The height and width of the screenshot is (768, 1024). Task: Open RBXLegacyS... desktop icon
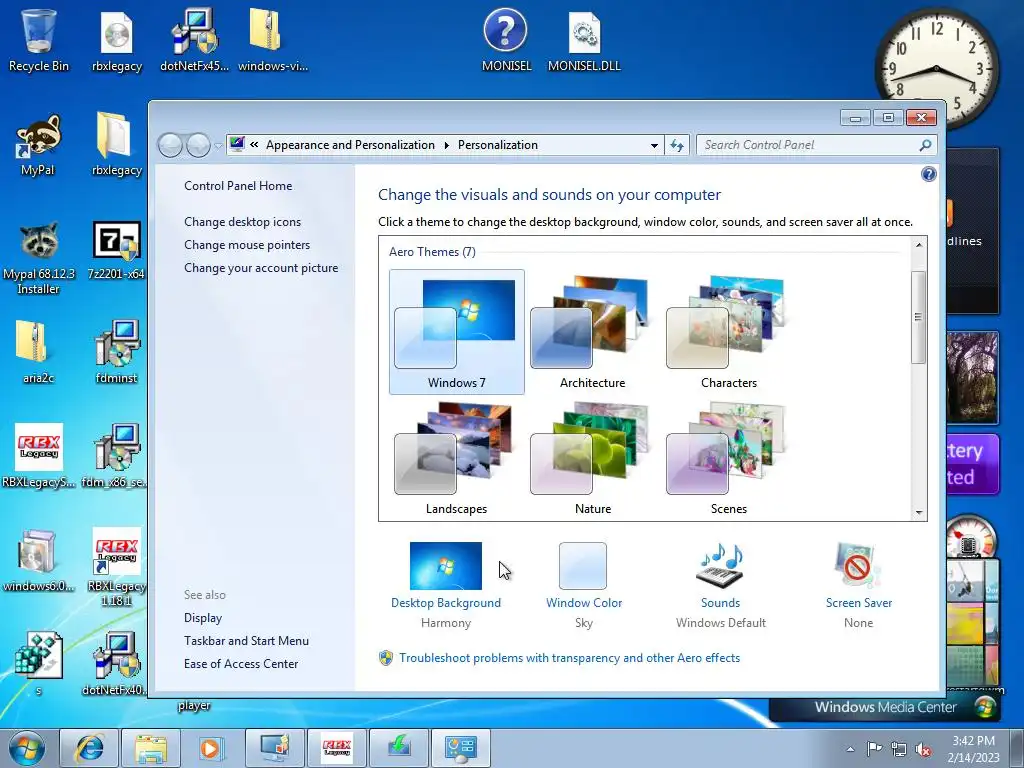tap(39, 456)
